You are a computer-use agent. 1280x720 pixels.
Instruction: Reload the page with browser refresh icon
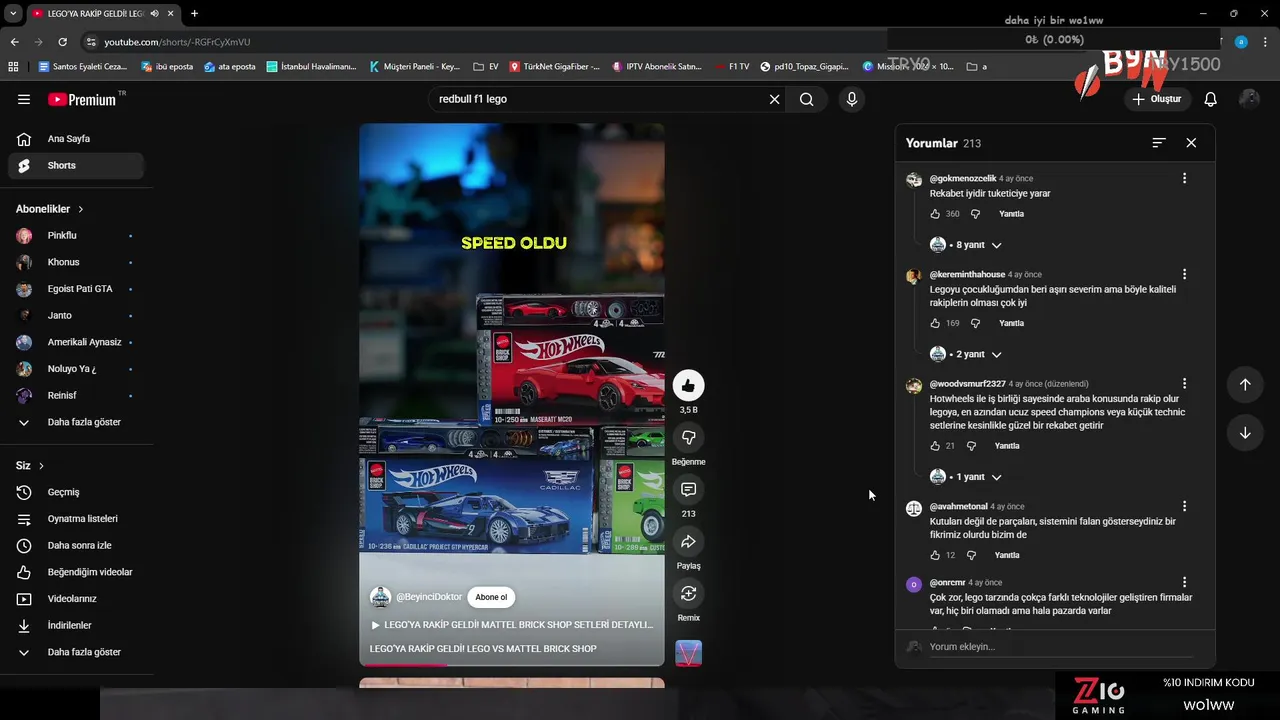(62, 42)
